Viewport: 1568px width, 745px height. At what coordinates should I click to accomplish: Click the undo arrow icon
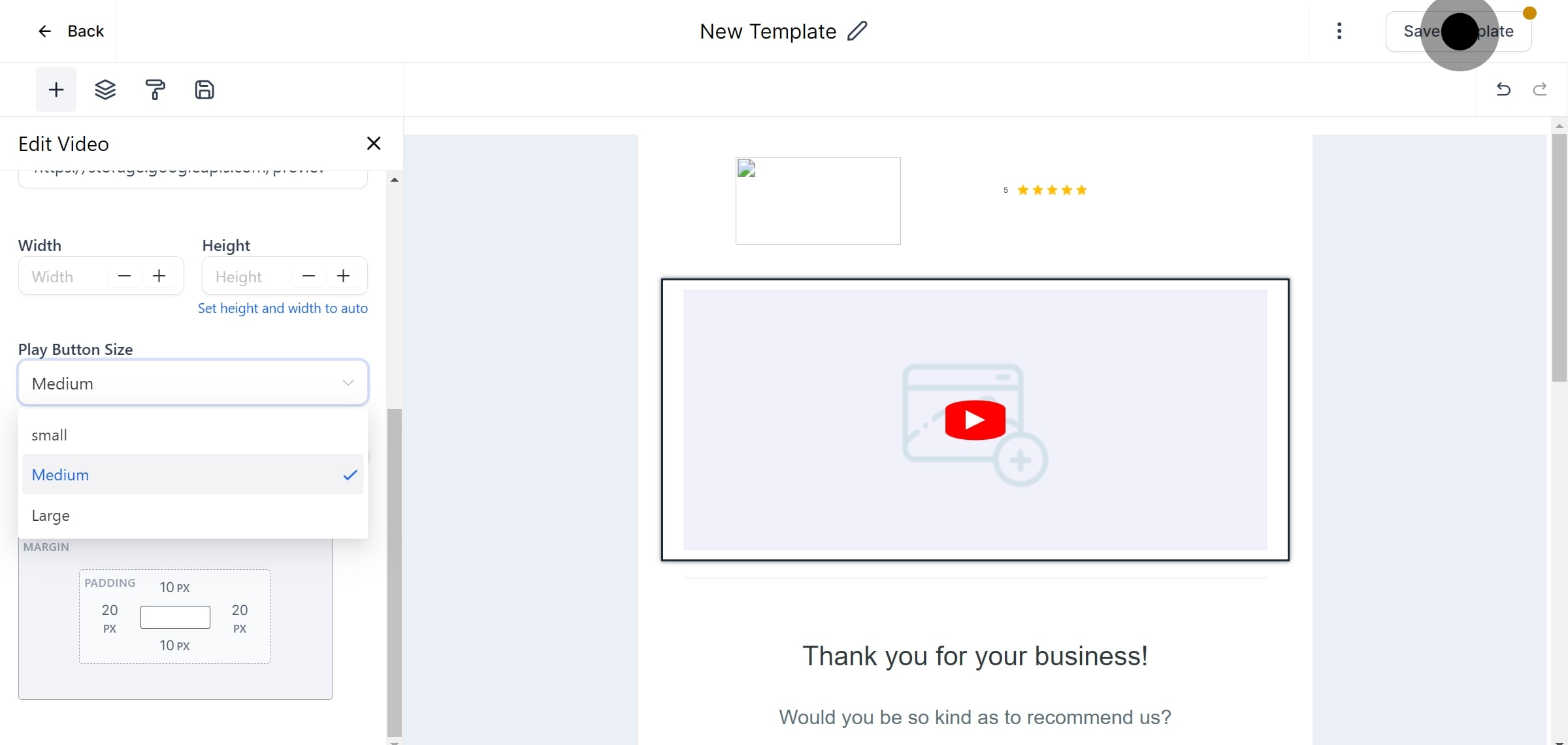(1503, 90)
